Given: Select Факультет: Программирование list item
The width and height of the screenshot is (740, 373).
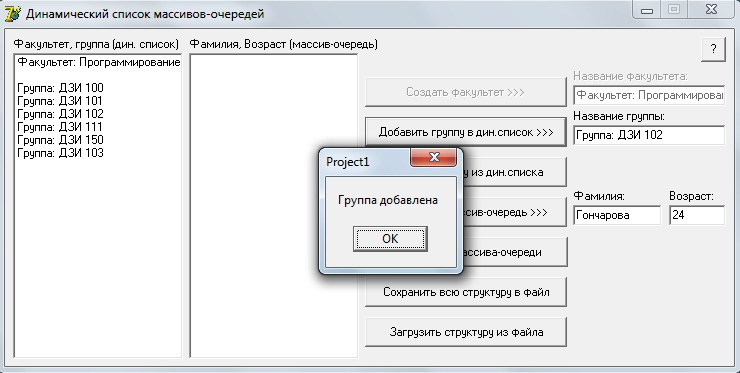Looking at the screenshot, I should coord(99,62).
